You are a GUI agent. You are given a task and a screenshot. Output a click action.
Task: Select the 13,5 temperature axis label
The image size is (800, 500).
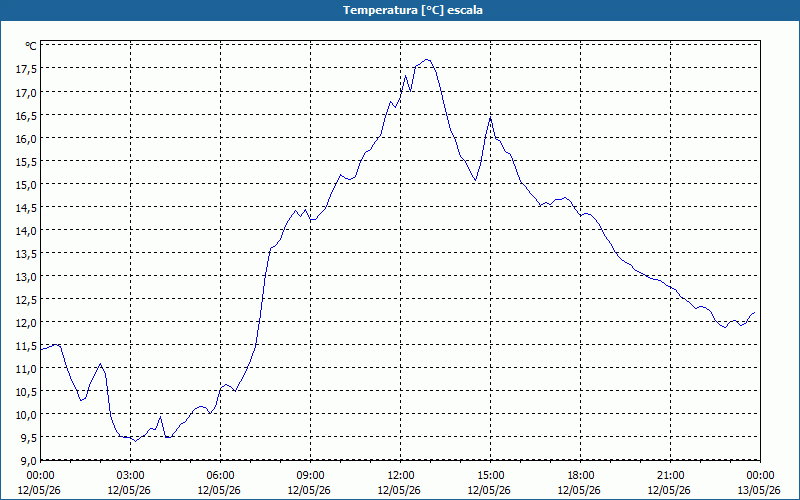26,253
